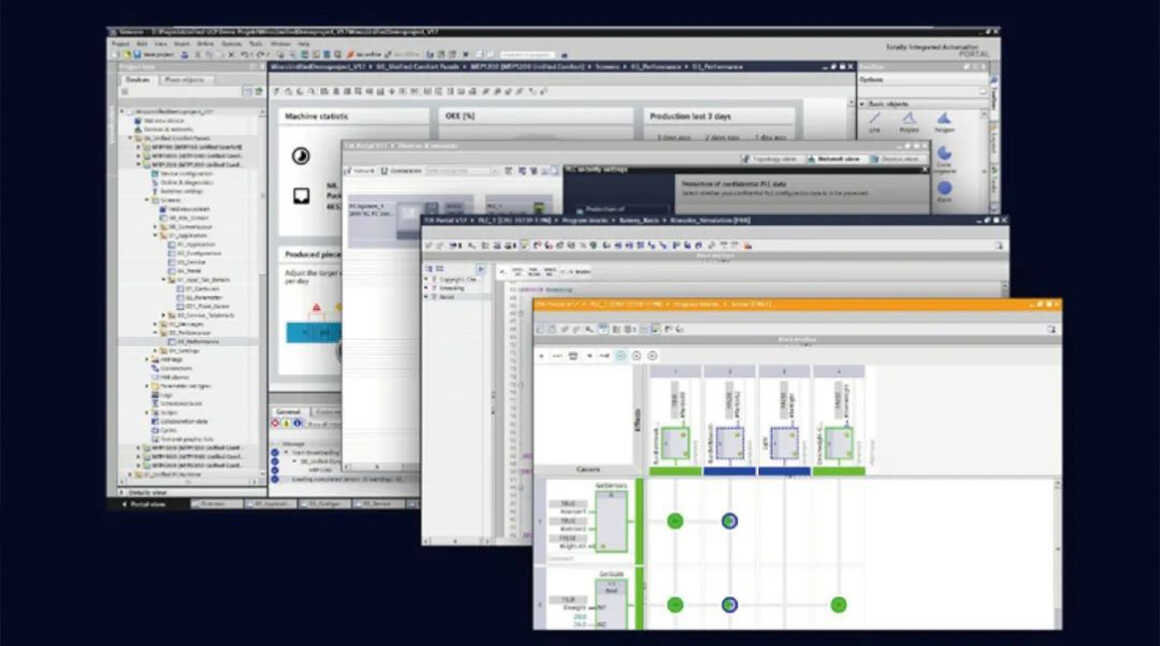The image size is (1160, 646).
Task: Click green action dot, second cause, effect 4
Action: [x=838, y=605]
